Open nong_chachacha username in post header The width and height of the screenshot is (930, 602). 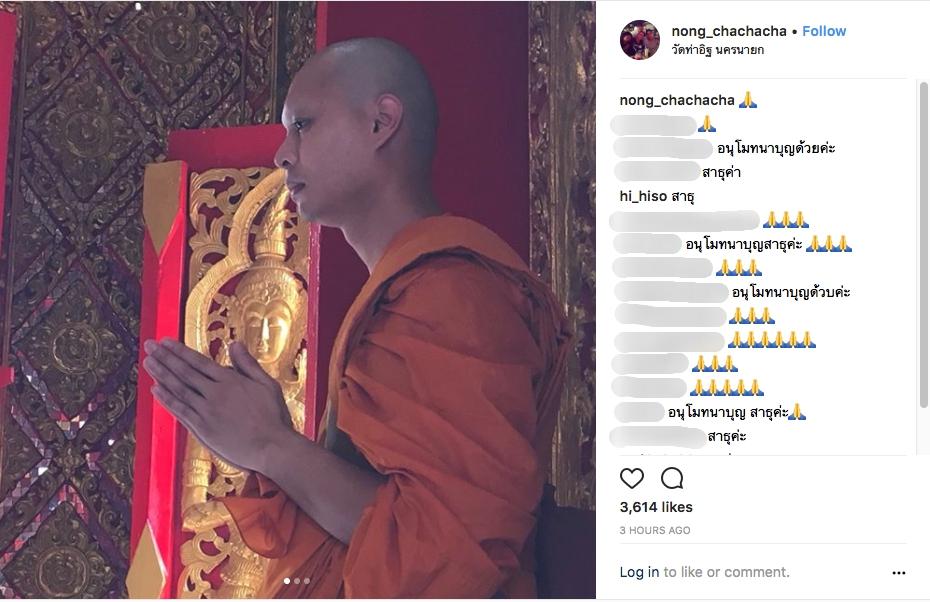tap(729, 31)
